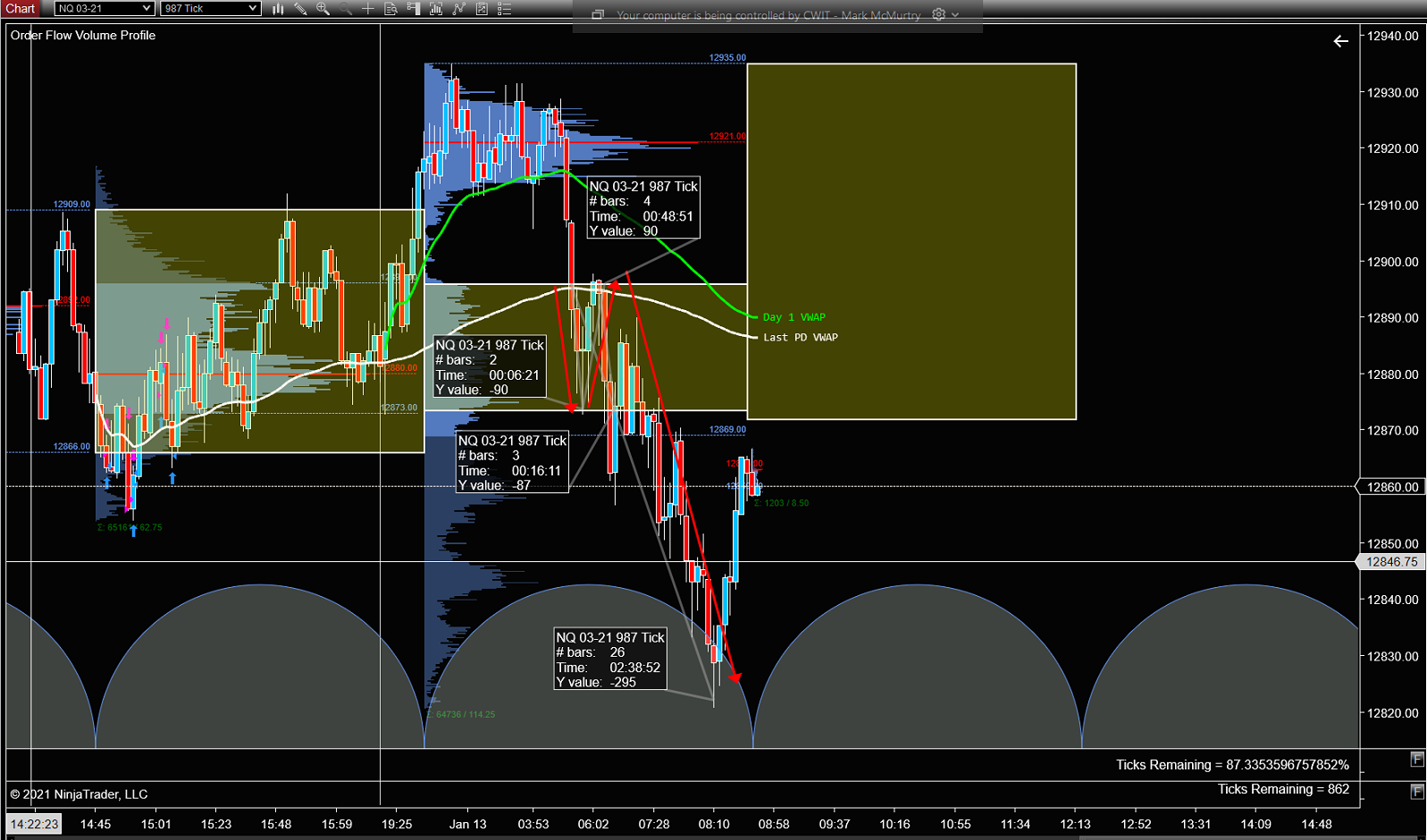
Task: Click the 12820.00 price axis label
Action: point(1393,713)
